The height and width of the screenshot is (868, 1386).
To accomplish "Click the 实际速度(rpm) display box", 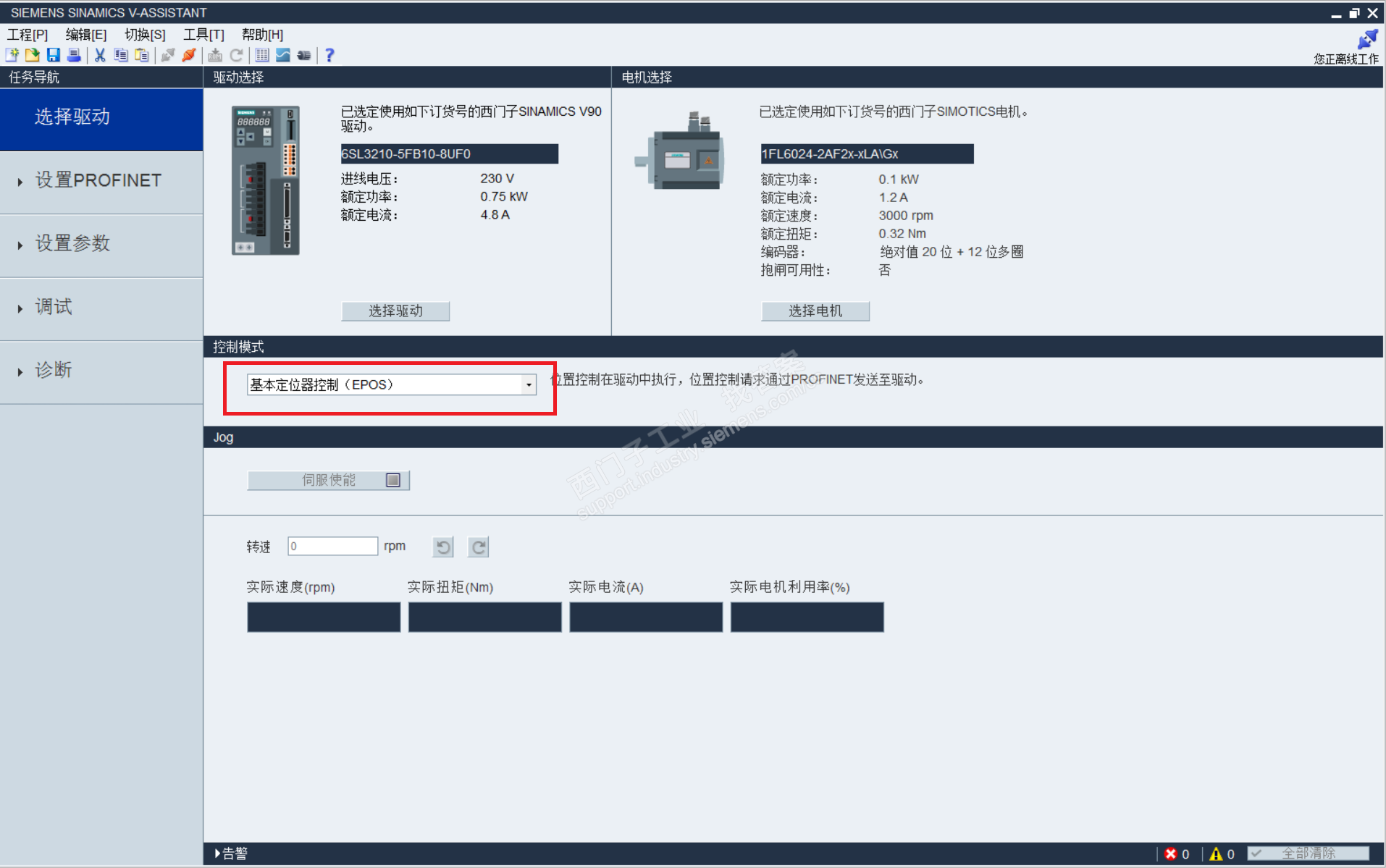I will (x=324, y=617).
